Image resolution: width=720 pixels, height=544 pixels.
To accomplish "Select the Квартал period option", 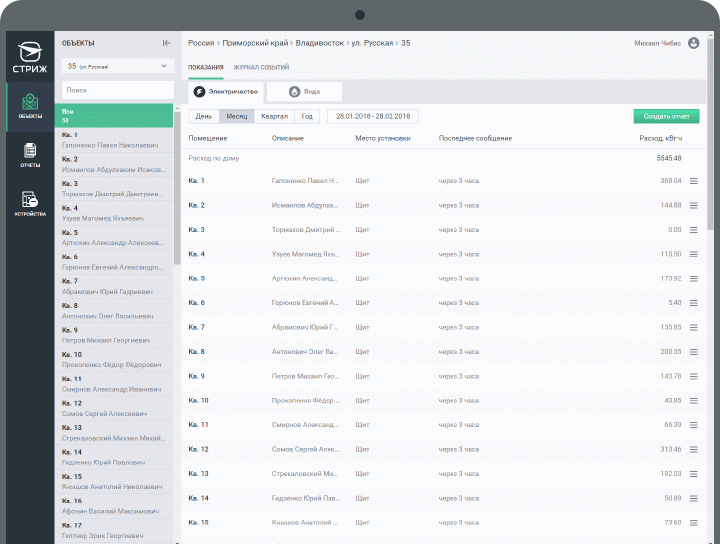I will (274, 116).
